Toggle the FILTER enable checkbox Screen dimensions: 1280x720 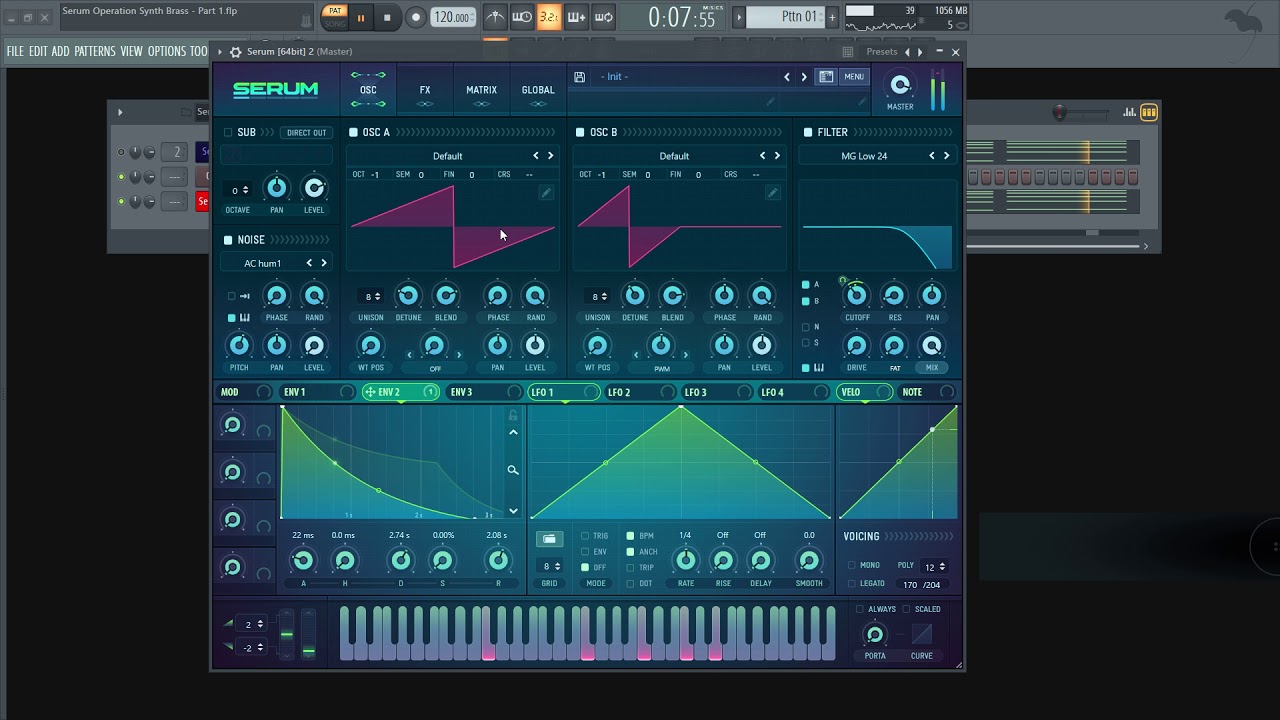pyautogui.click(x=808, y=132)
